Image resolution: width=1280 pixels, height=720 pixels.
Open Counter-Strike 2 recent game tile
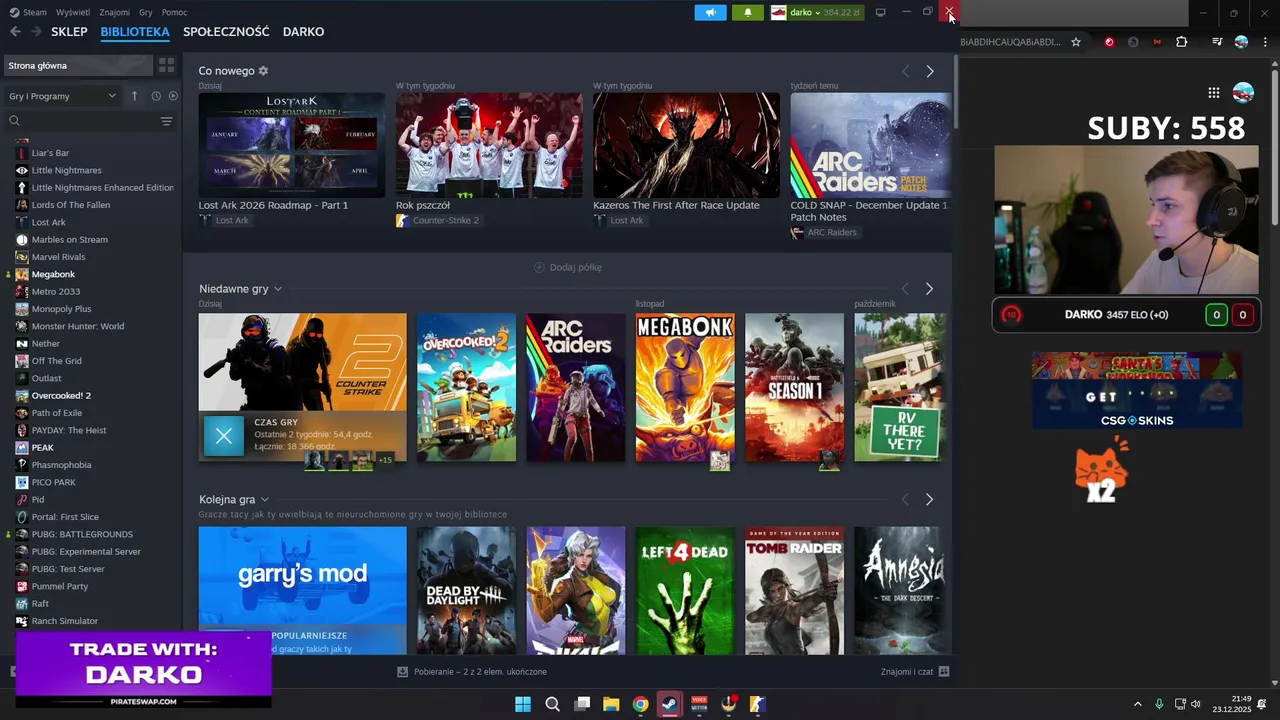tap(302, 388)
